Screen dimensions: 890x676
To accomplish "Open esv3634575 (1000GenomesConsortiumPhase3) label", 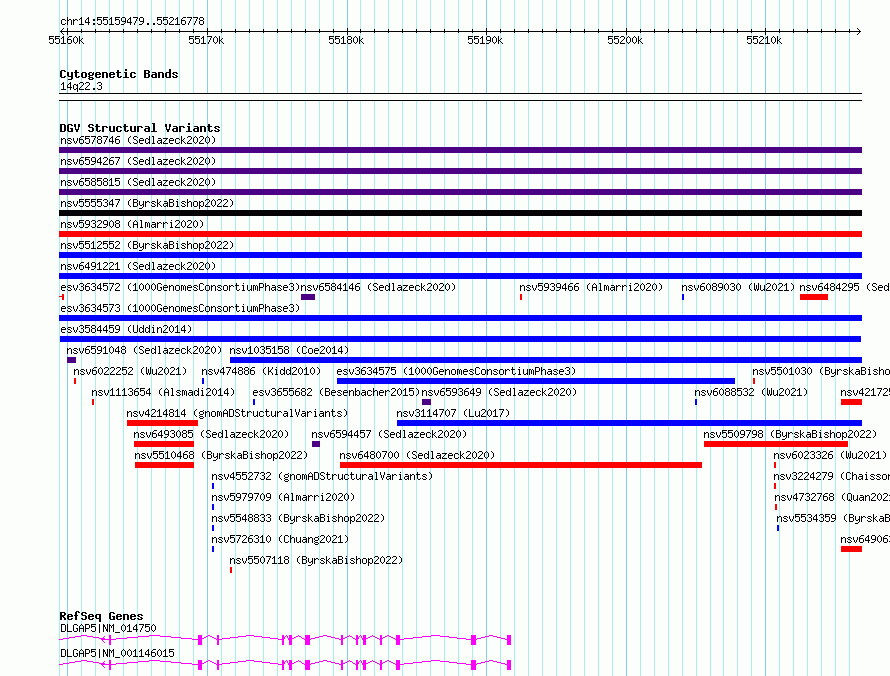I will [x=456, y=371].
